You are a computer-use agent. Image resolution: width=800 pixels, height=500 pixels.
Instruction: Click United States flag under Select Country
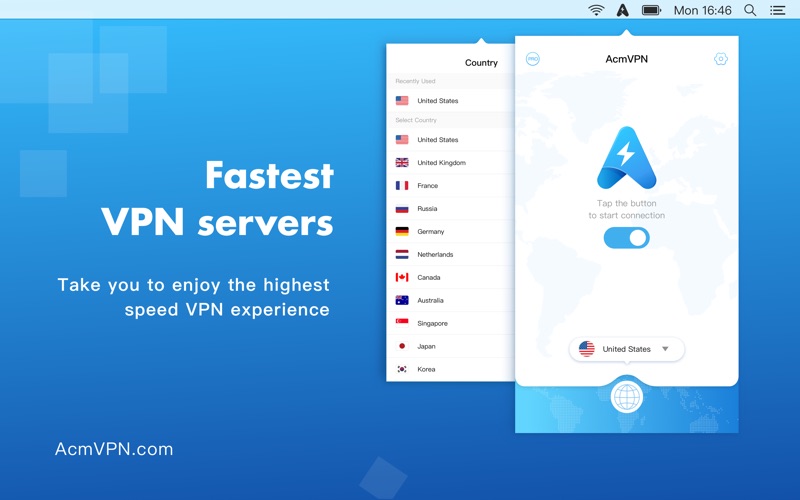(x=402, y=139)
